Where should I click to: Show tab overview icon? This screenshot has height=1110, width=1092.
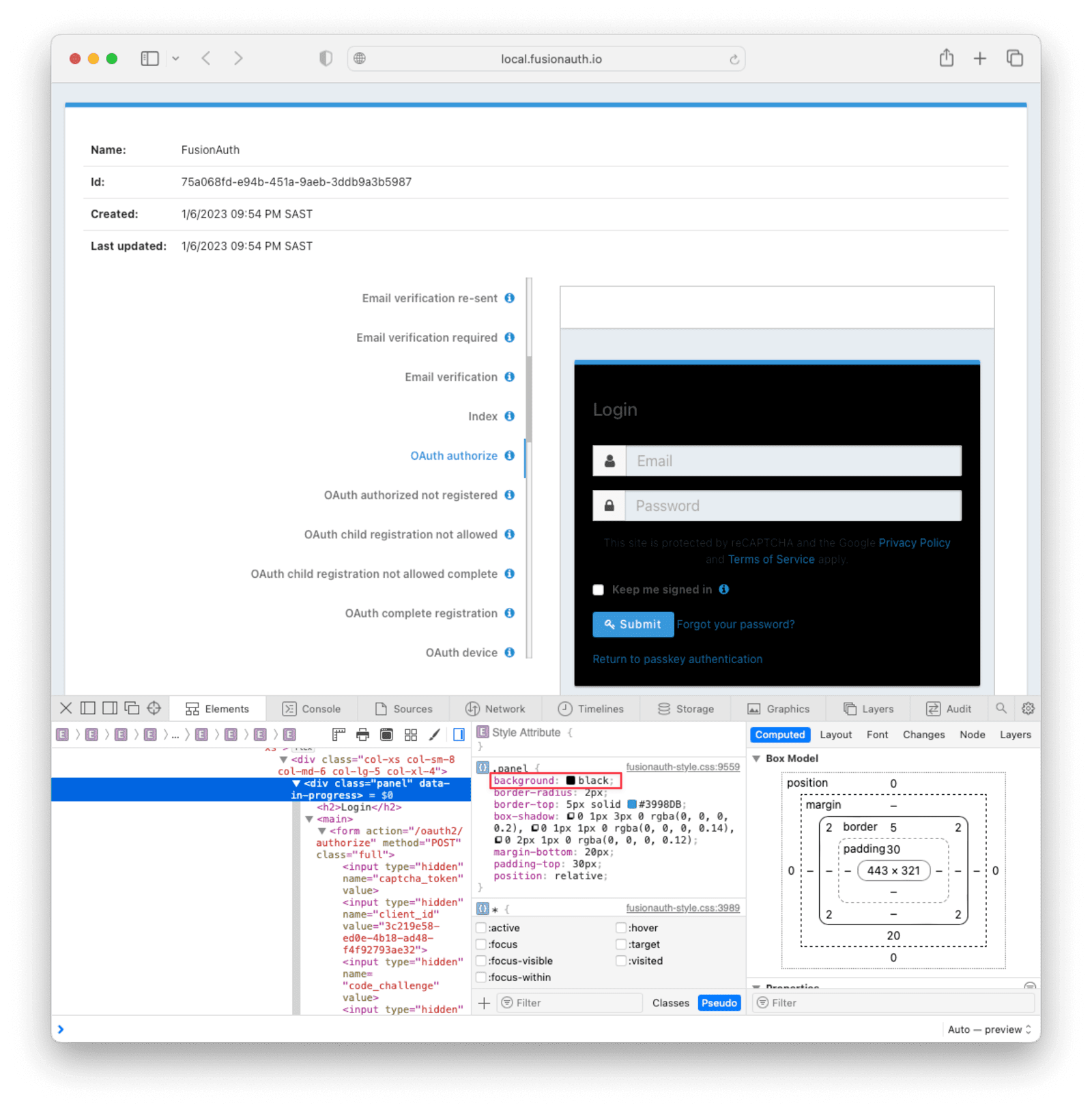coord(1014,59)
